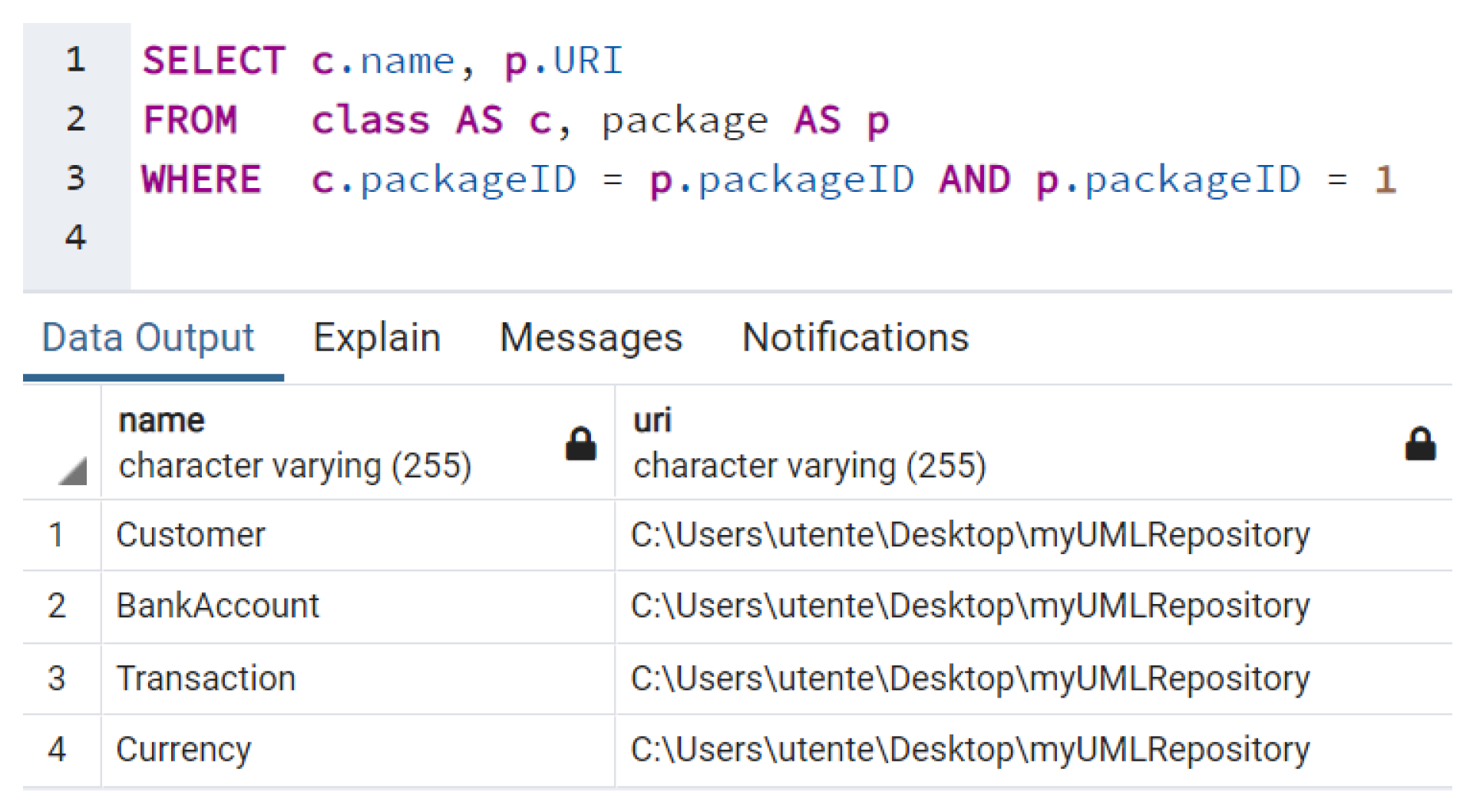Select result row 1 by its row number
This screenshot has height=812, width=1483.
57,535
